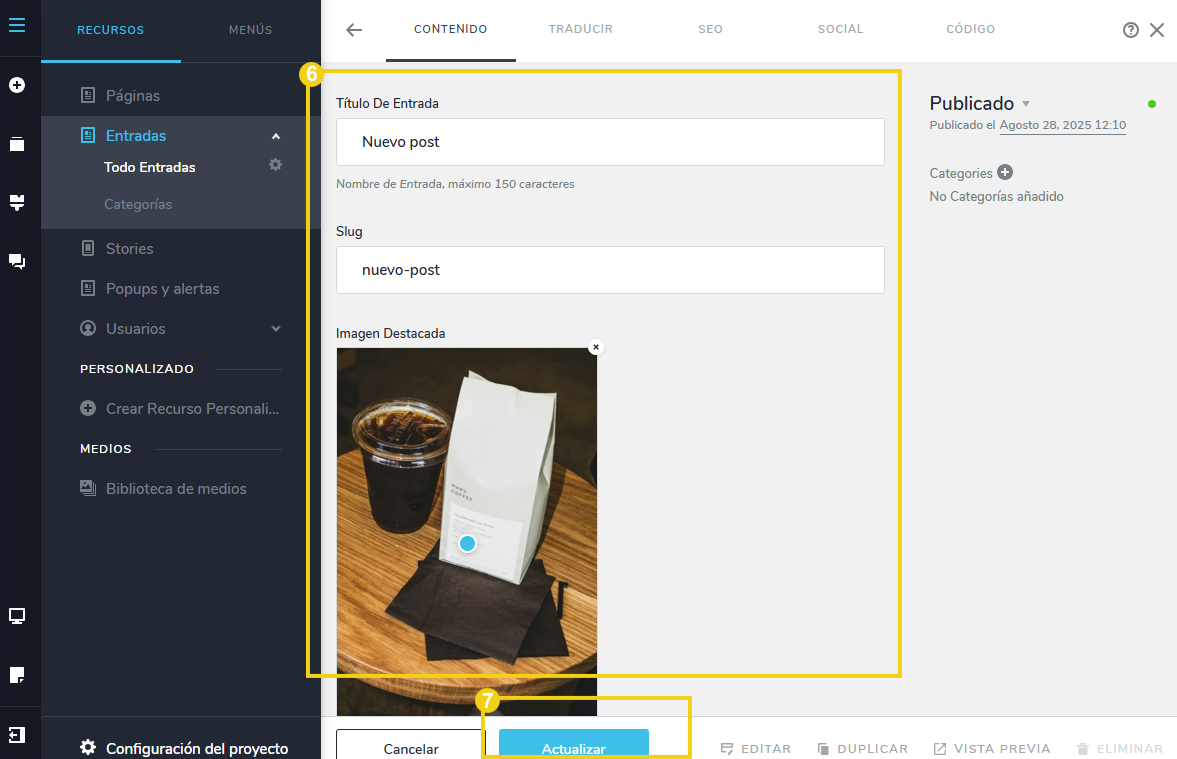Click the Popups y alertas label
The width and height of the screenshot is (1177, 759).
[x=162, y=289]
